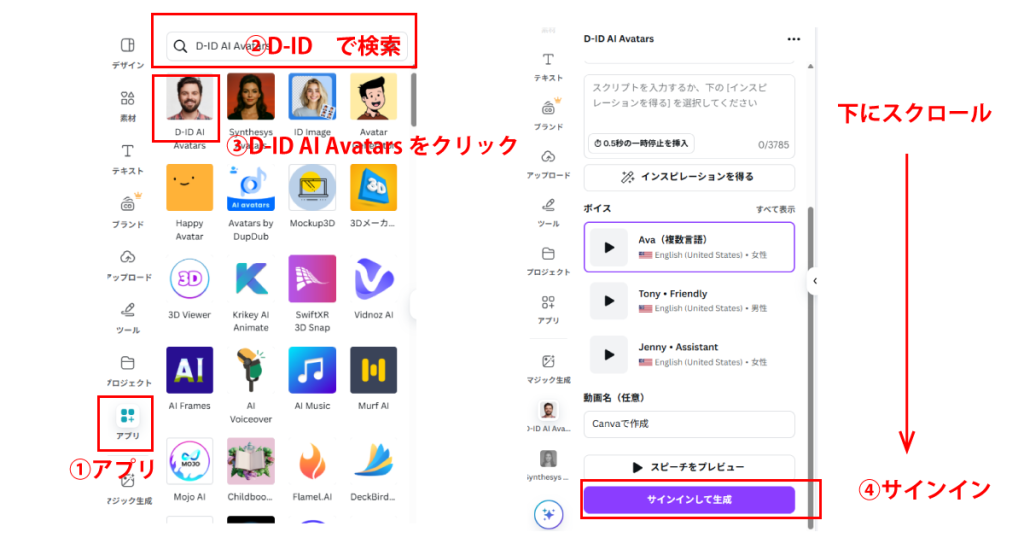Open the Mockup3D app
Image resolution: width=1024 pixels, height=538 pixels.
312,197
